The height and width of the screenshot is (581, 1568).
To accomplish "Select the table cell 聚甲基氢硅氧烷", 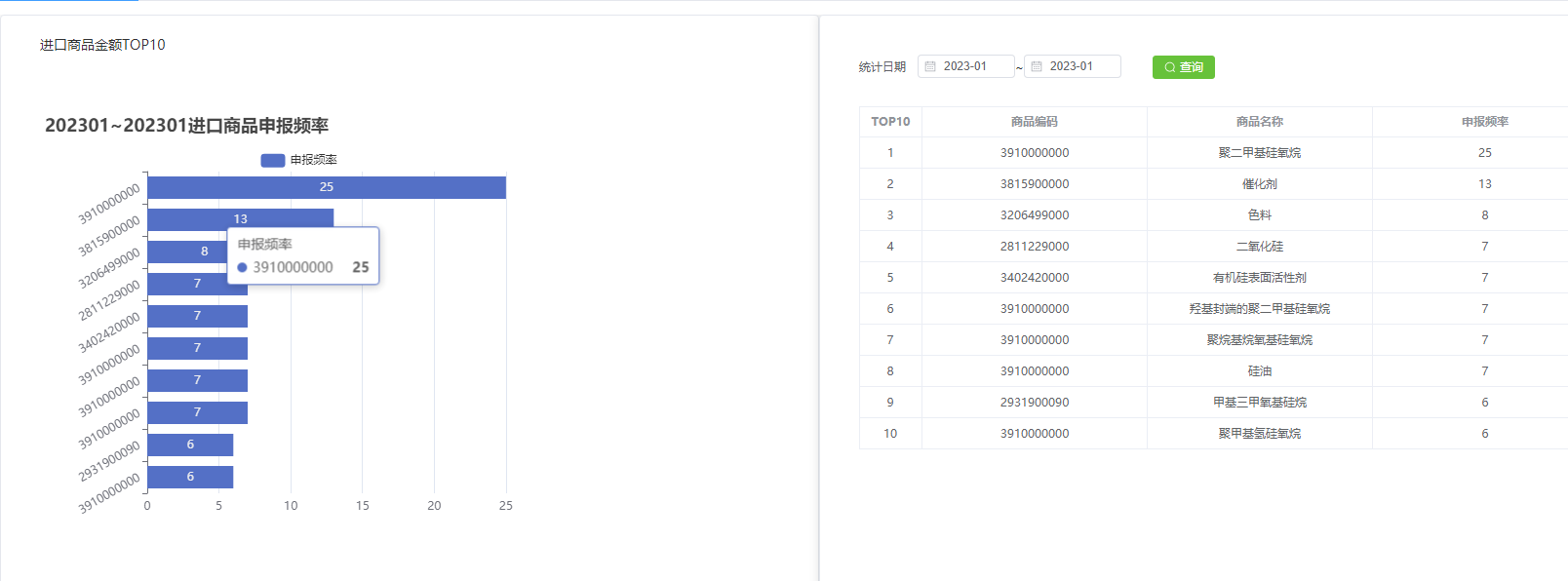I will 1260,434.
